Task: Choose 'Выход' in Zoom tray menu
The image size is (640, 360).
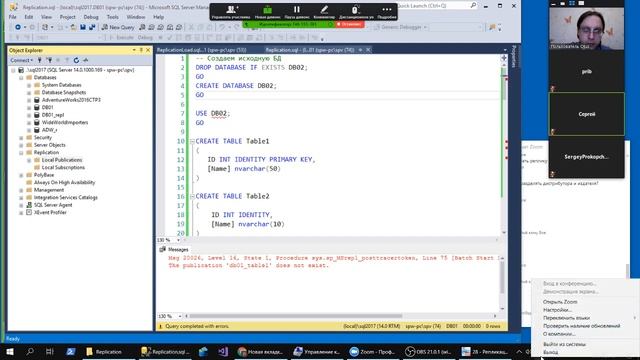Action: click(x=551, y=352)
